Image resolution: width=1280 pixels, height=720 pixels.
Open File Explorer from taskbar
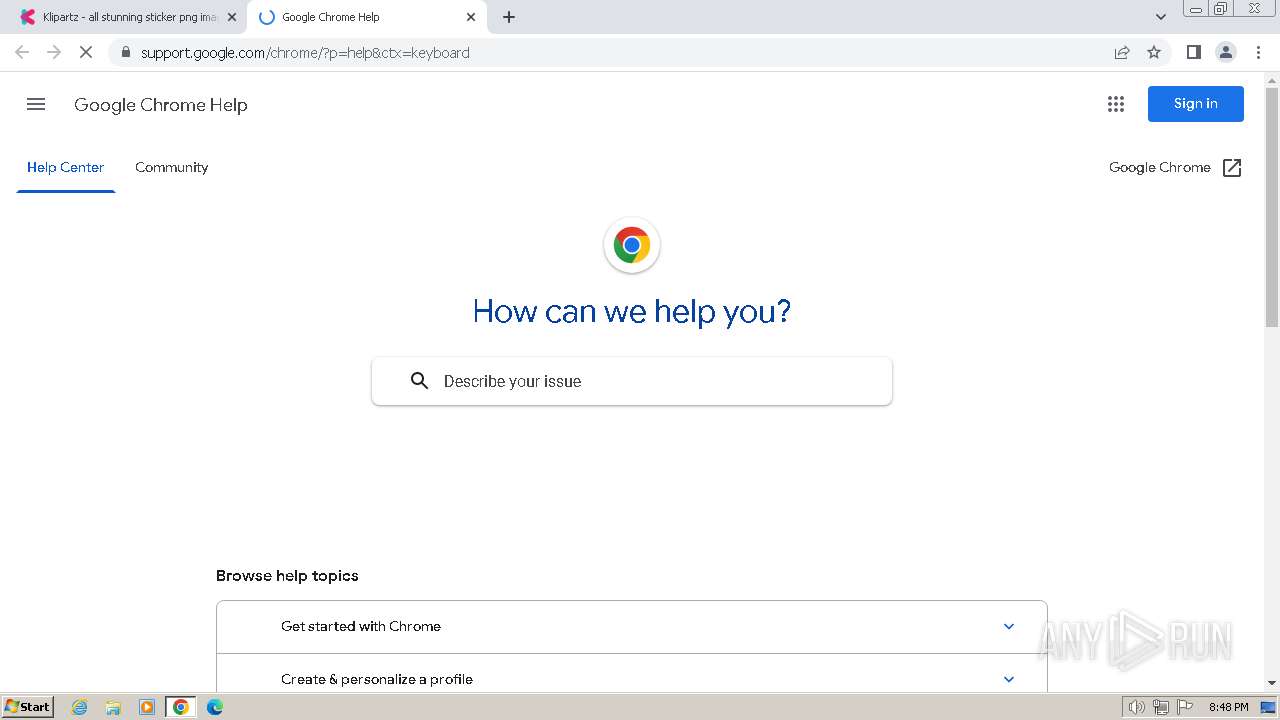(113, 707)
